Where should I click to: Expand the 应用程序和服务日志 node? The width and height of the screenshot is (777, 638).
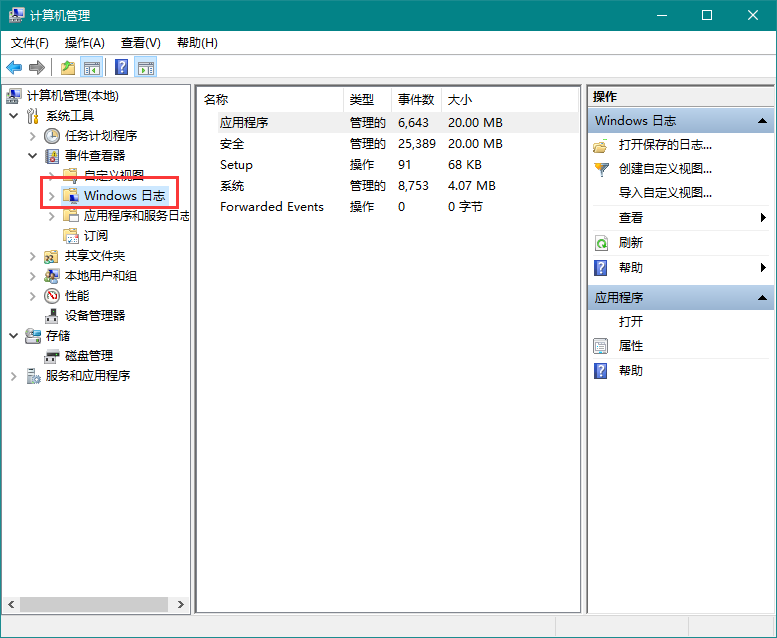tap(52, 216)
